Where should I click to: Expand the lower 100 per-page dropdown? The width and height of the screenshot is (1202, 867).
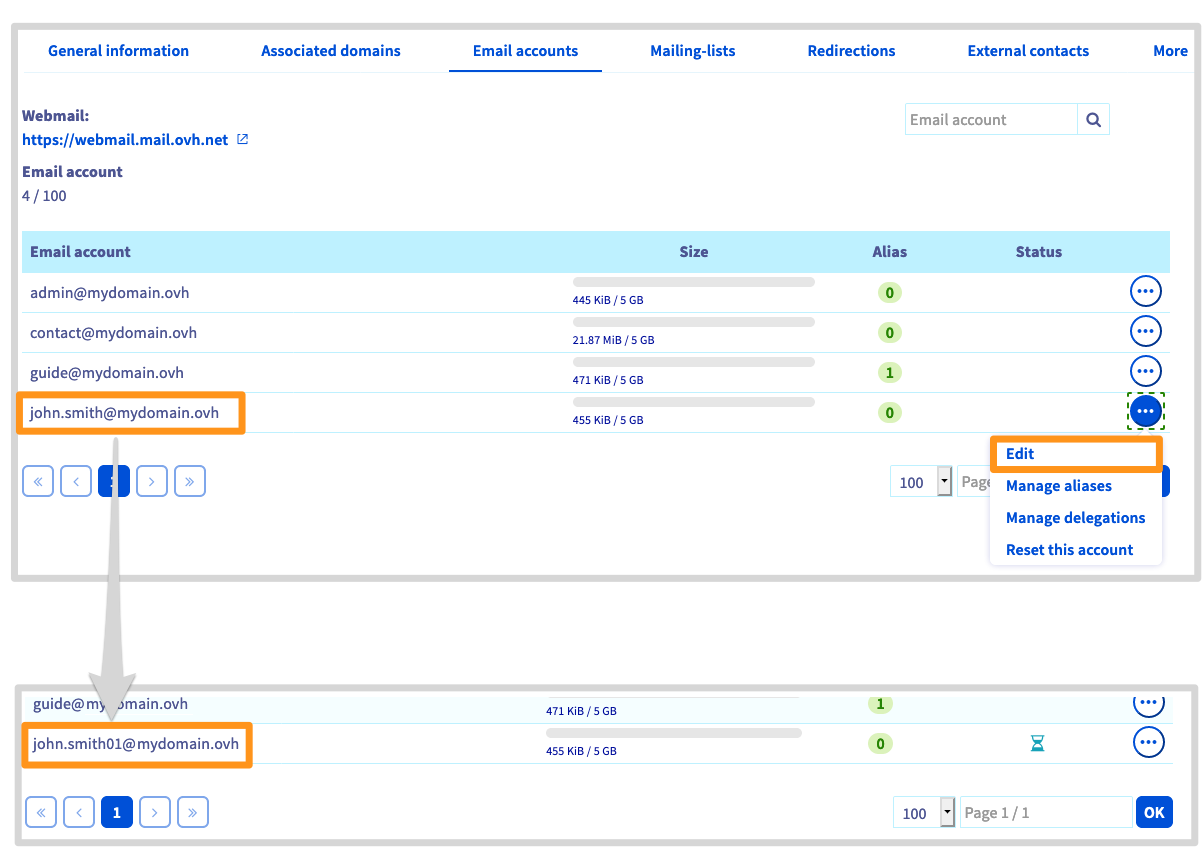tap(947, 813)
